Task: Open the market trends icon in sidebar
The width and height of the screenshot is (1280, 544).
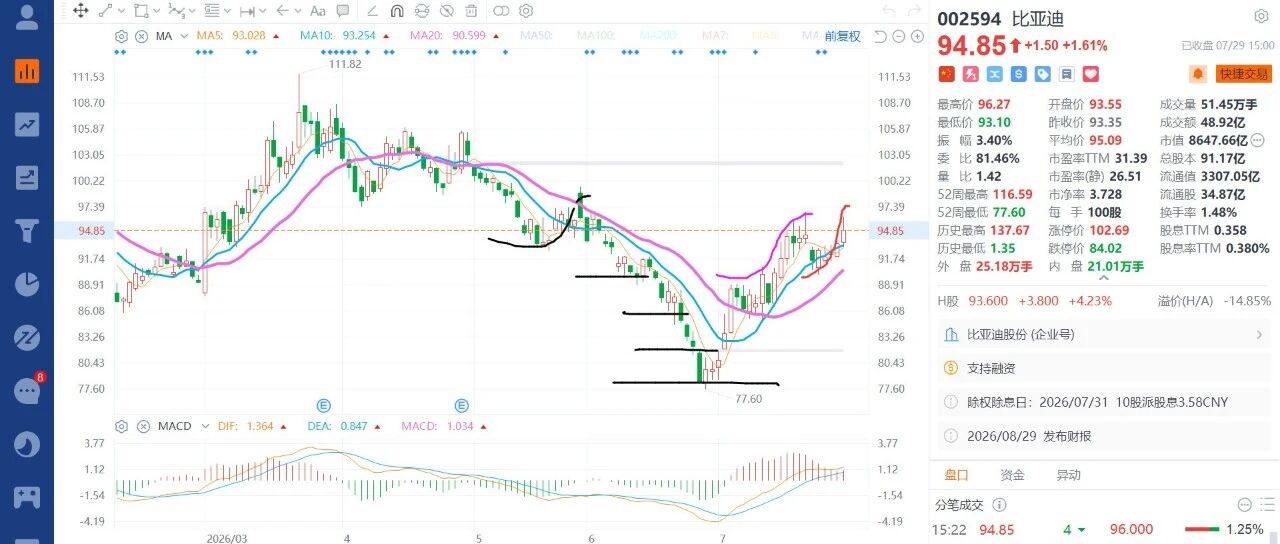Action: coord(27,124)
